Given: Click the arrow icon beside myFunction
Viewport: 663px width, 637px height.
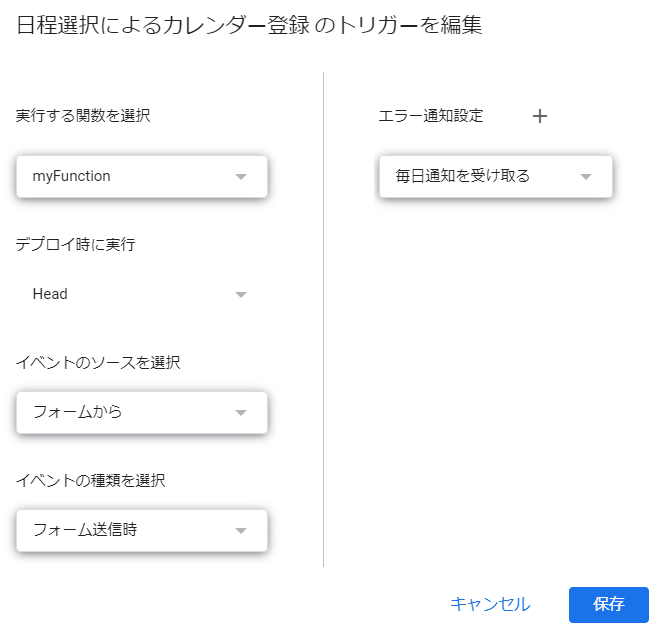Looking at the screenshot, I should coord(240,177).
